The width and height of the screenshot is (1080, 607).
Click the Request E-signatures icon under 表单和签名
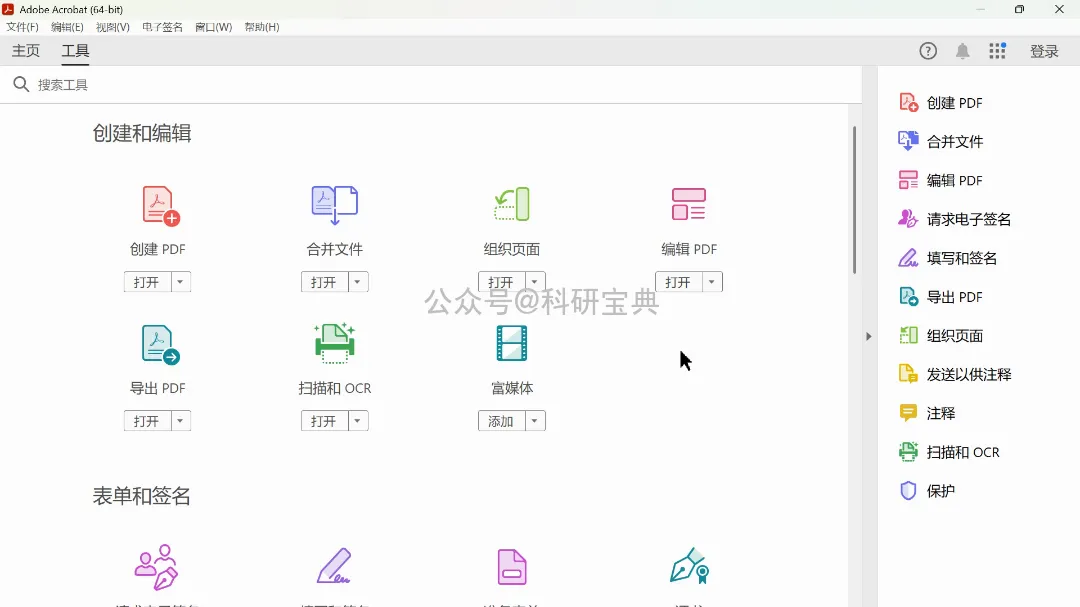(x=156, y=567)
